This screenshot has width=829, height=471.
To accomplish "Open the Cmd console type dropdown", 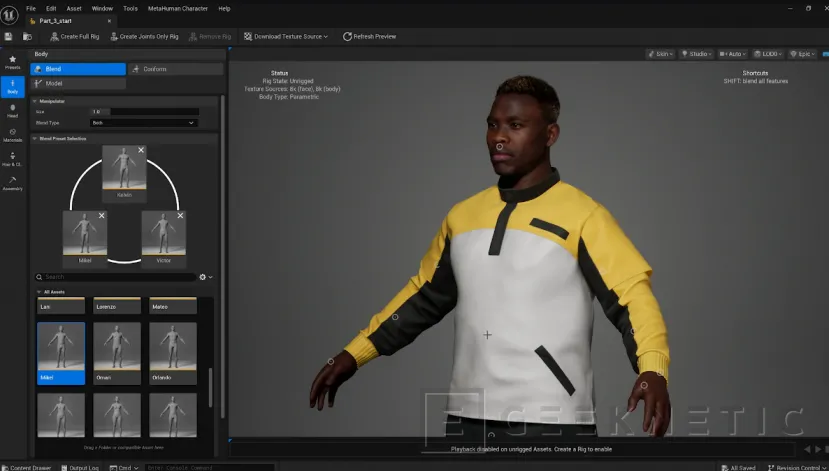I will (x=124, y=468).
